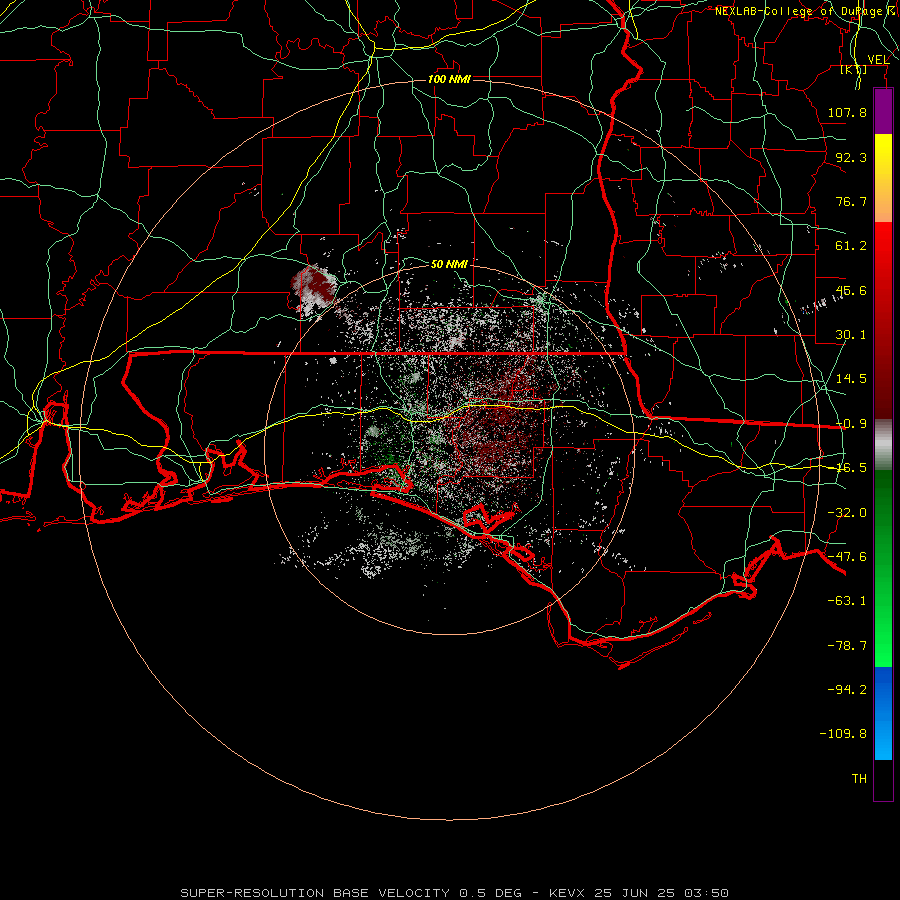Select the -47.6 legend value
This screenshot has width=900, height=900.
point(847,557)
